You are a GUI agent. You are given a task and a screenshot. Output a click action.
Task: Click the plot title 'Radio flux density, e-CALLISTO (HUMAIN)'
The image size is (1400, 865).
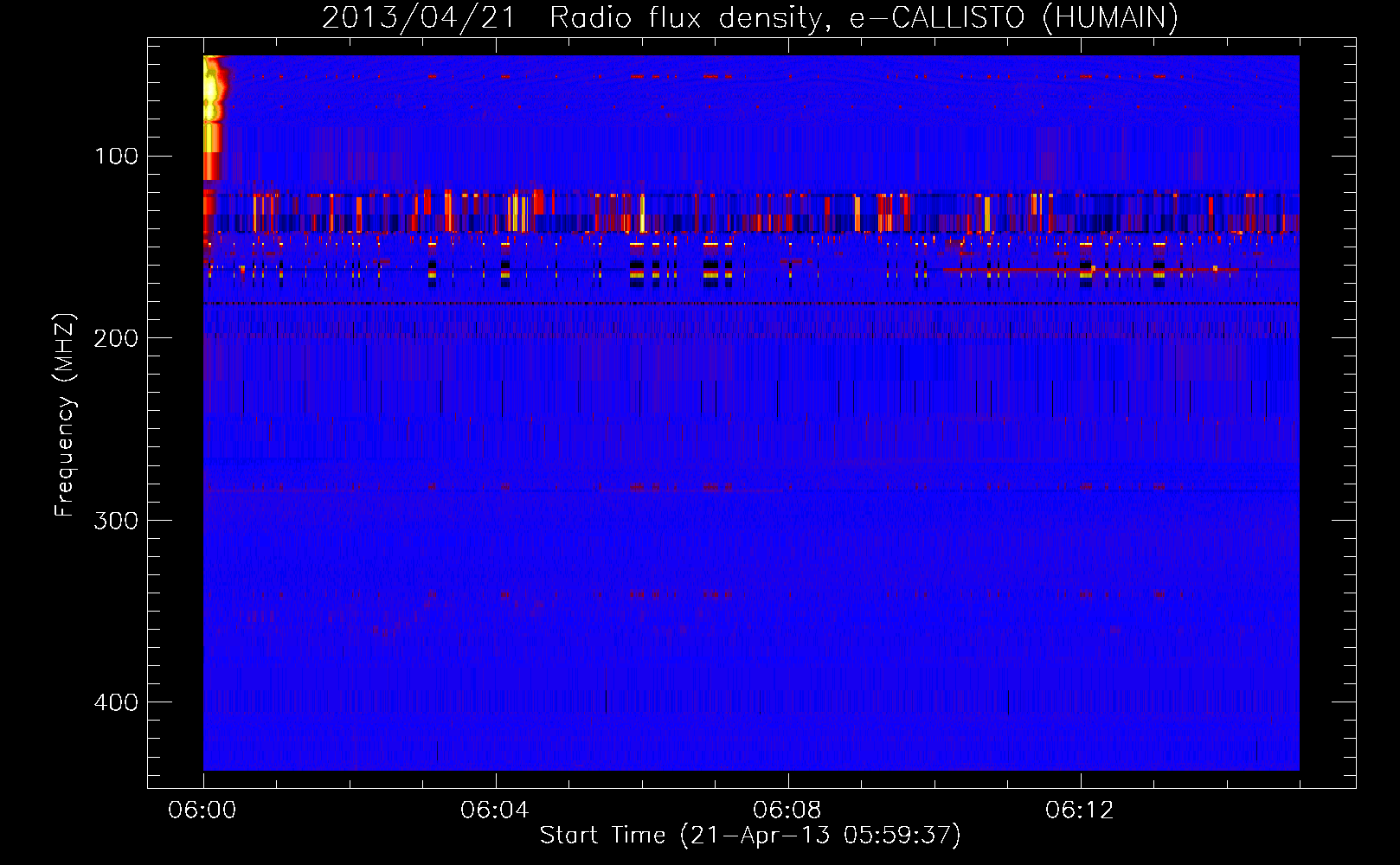click(x=864, y=17)
